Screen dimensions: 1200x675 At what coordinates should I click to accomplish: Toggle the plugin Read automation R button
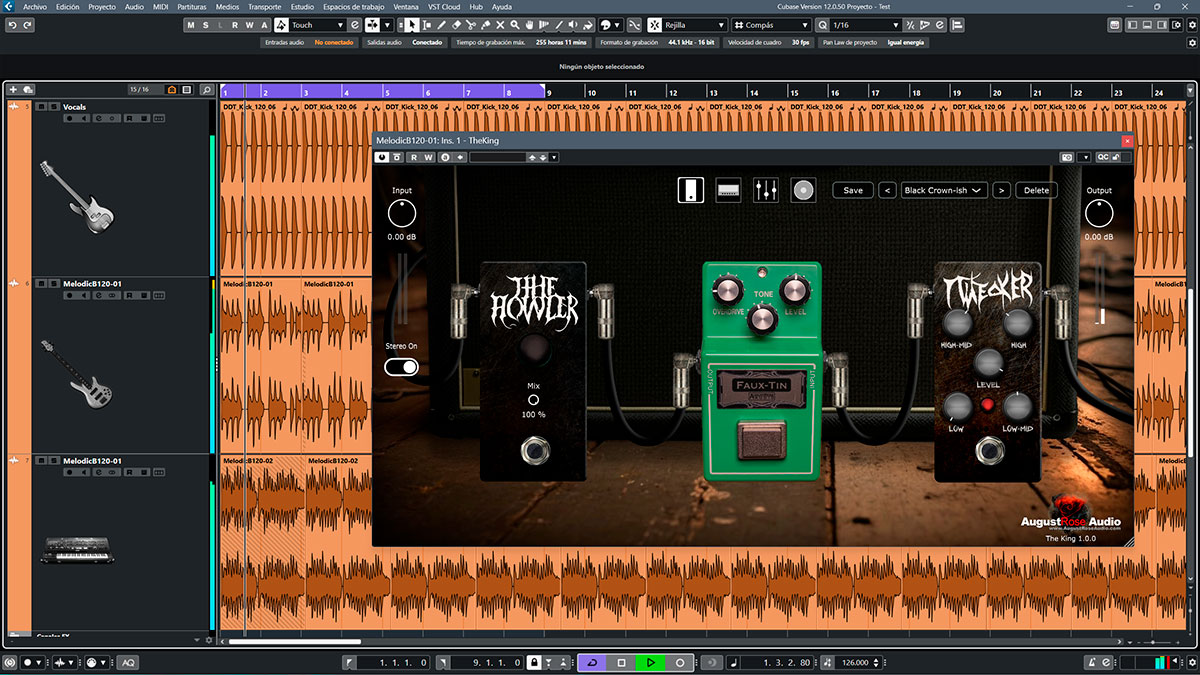(x=413, y=157)
